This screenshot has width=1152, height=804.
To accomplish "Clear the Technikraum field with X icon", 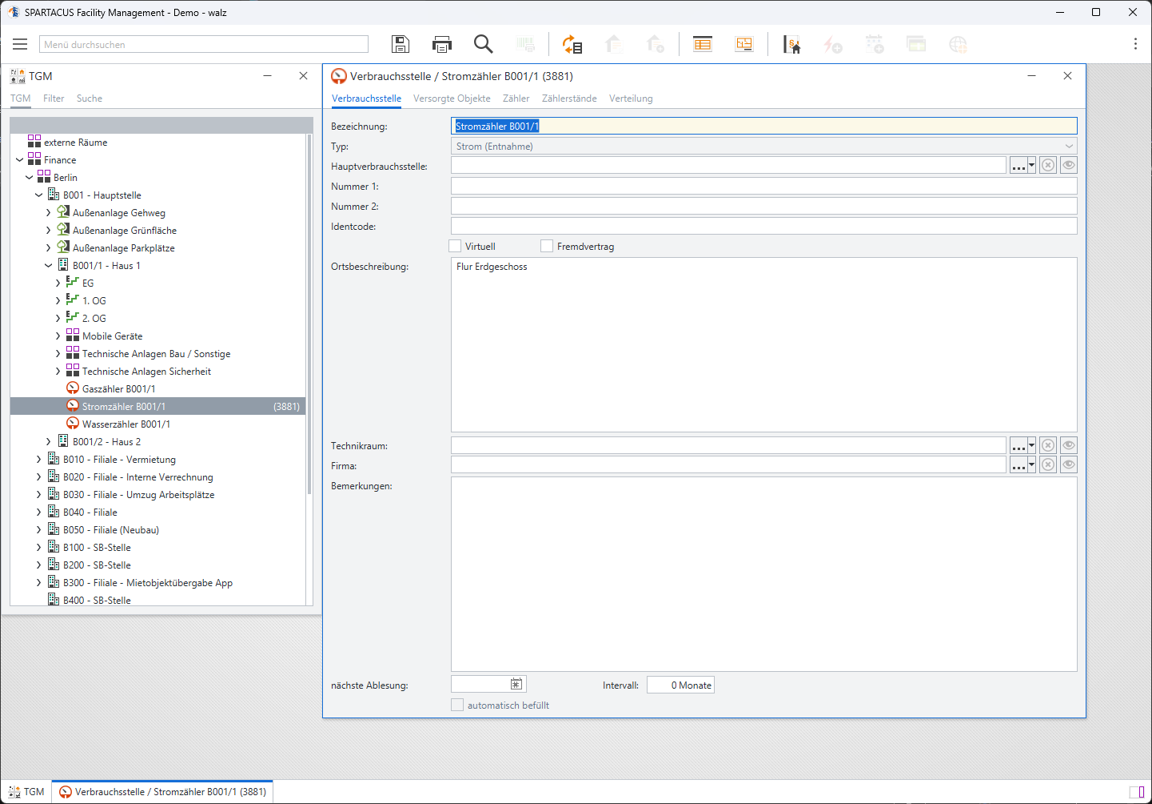I will pos(1048,445).
